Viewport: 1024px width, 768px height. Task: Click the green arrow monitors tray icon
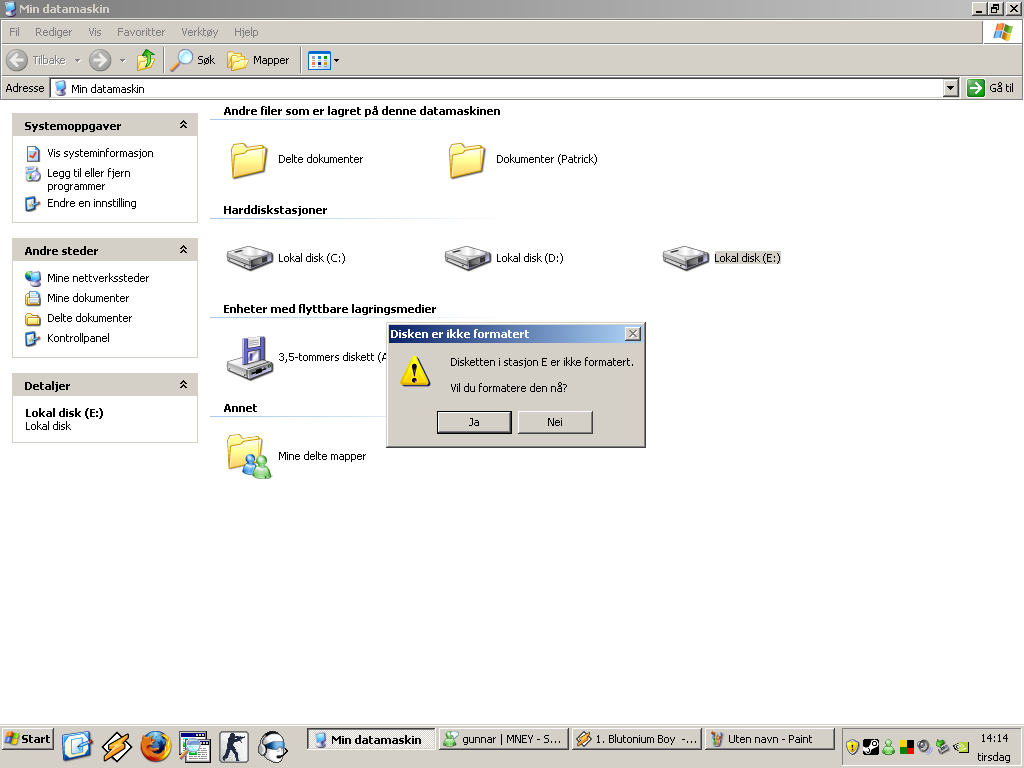click(942, 746)
